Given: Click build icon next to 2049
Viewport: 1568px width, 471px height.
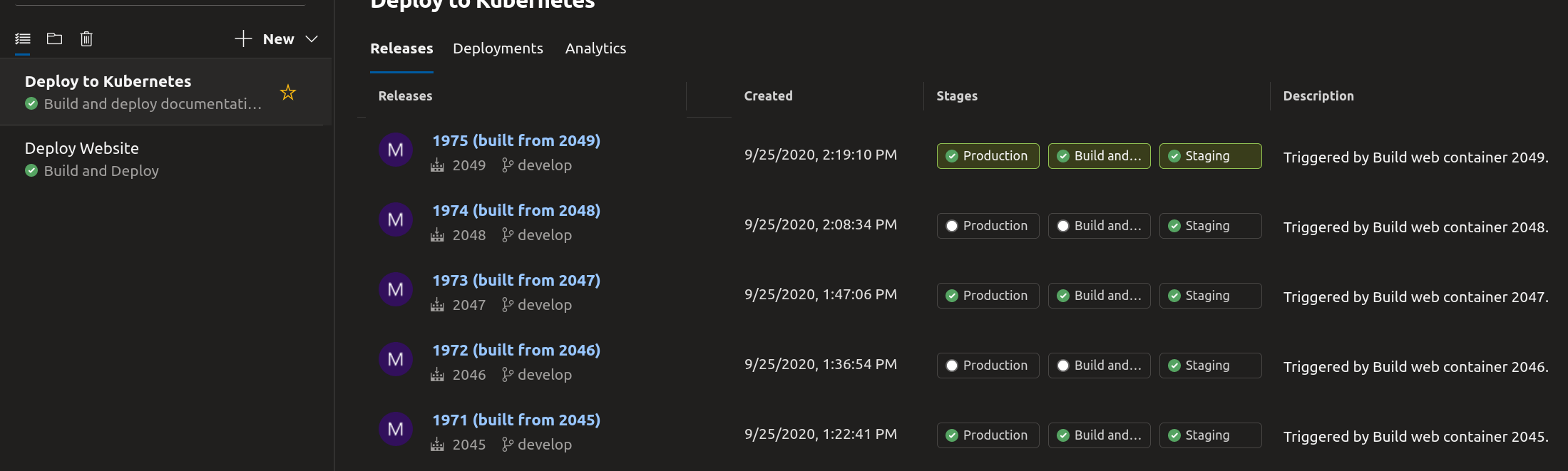Looking at the screenshot, I should click(x=437, y=165).
